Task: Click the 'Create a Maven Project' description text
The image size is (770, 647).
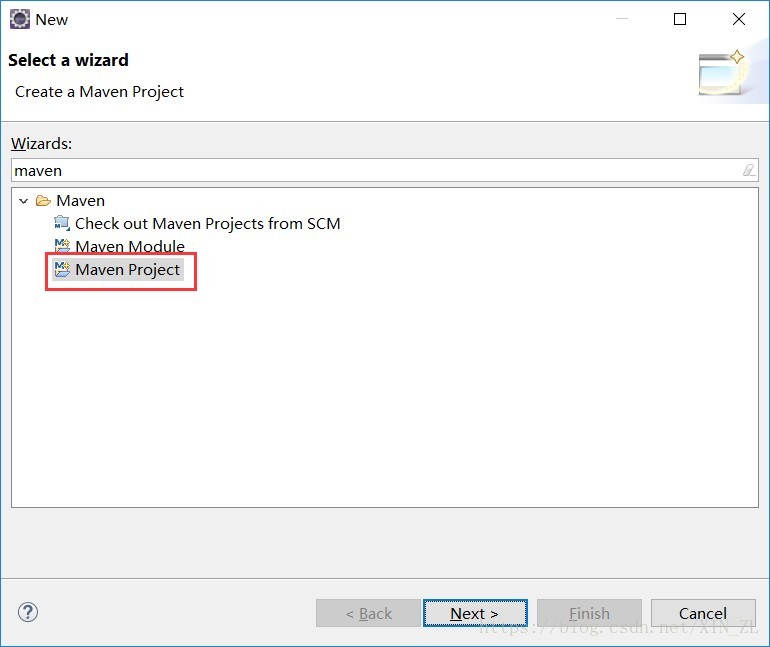Action: point(99,91)
